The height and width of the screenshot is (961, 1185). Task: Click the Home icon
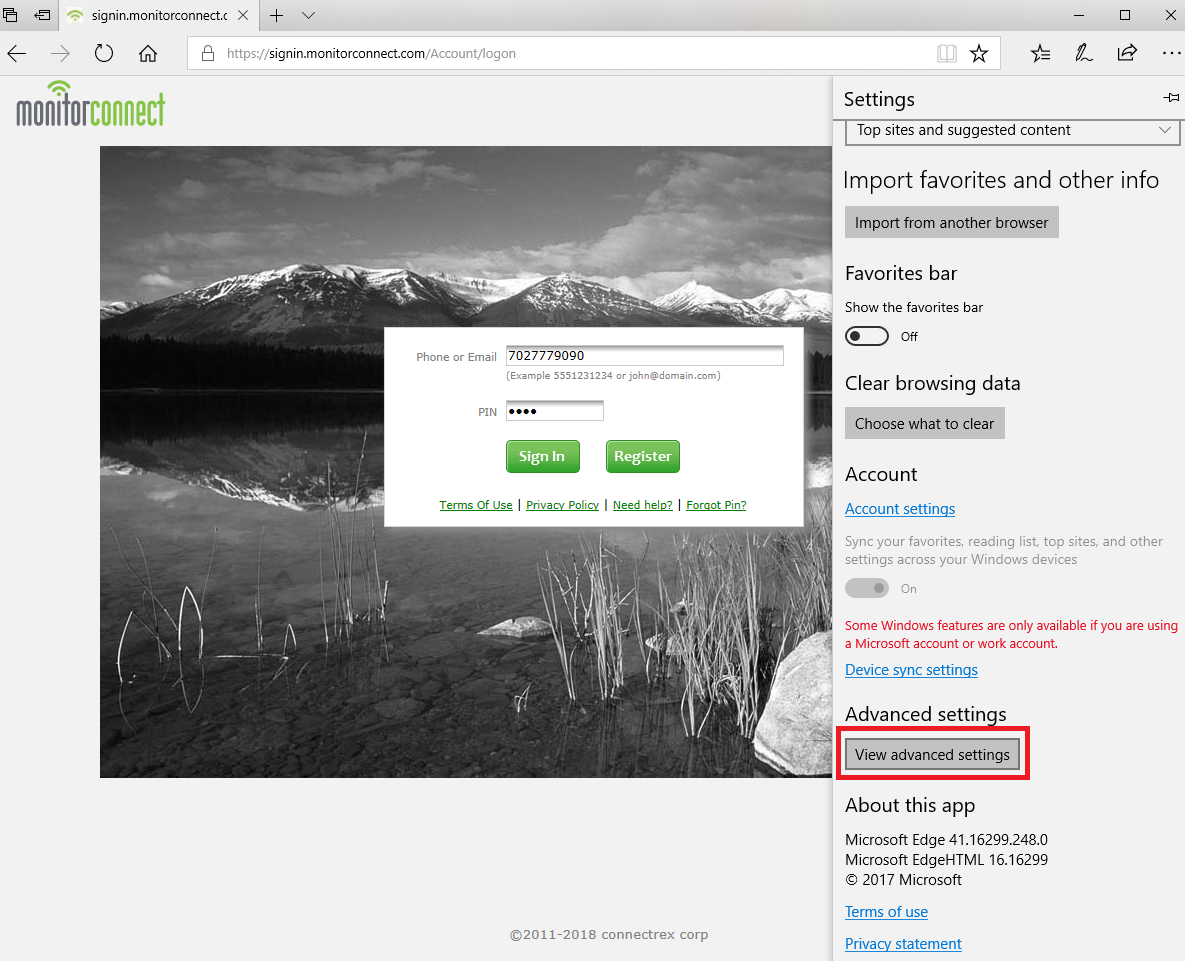147,54
